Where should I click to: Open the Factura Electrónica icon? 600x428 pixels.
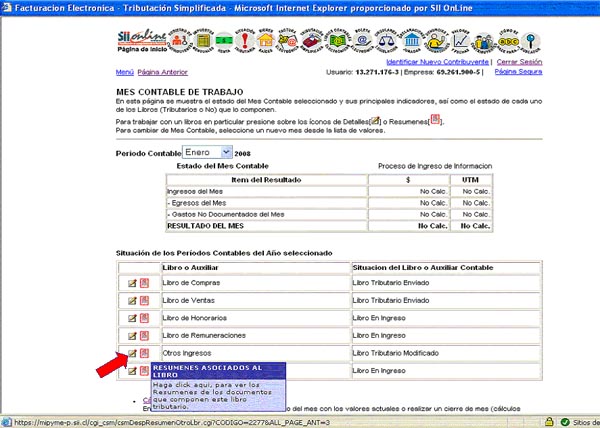[288, 41]
